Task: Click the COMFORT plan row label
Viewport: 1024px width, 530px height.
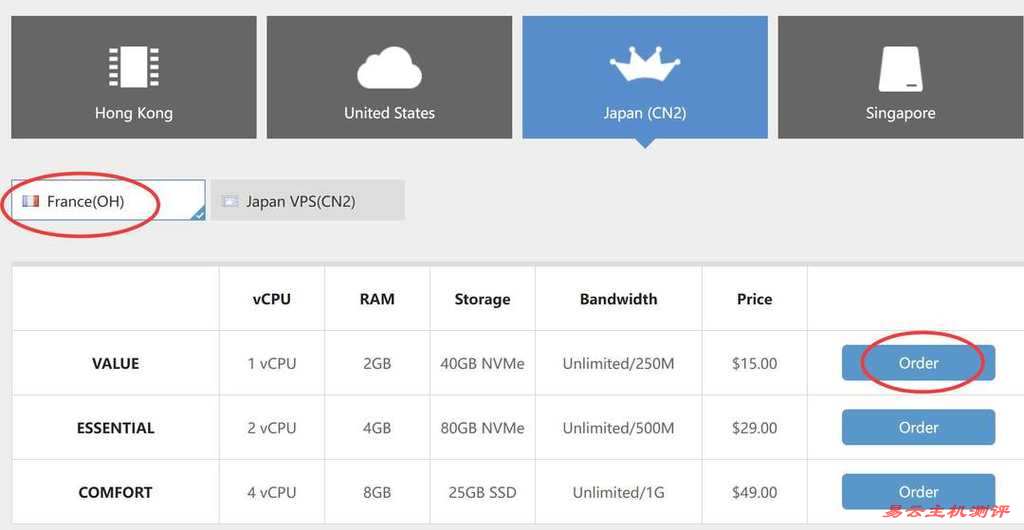Action: (x=116, y=492)
